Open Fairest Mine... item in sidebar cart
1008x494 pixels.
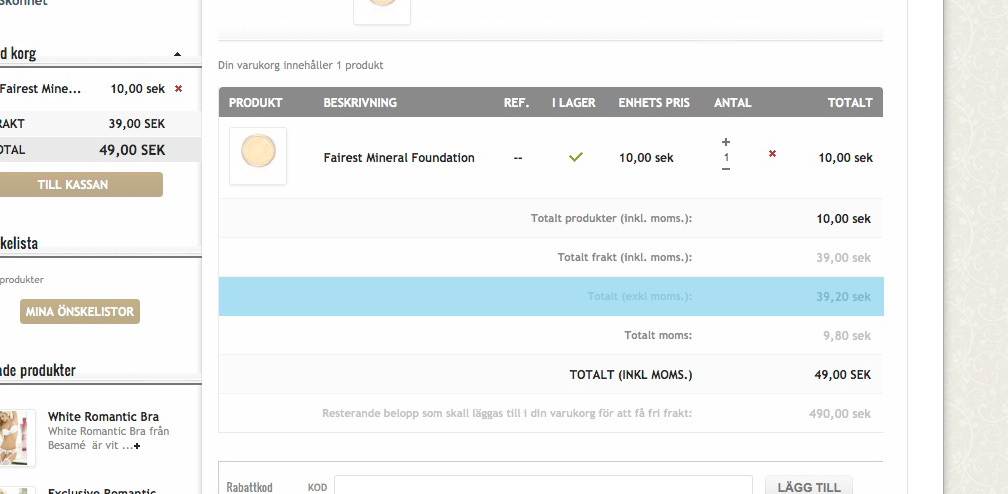pyautogui.click(x=40, y=89)
